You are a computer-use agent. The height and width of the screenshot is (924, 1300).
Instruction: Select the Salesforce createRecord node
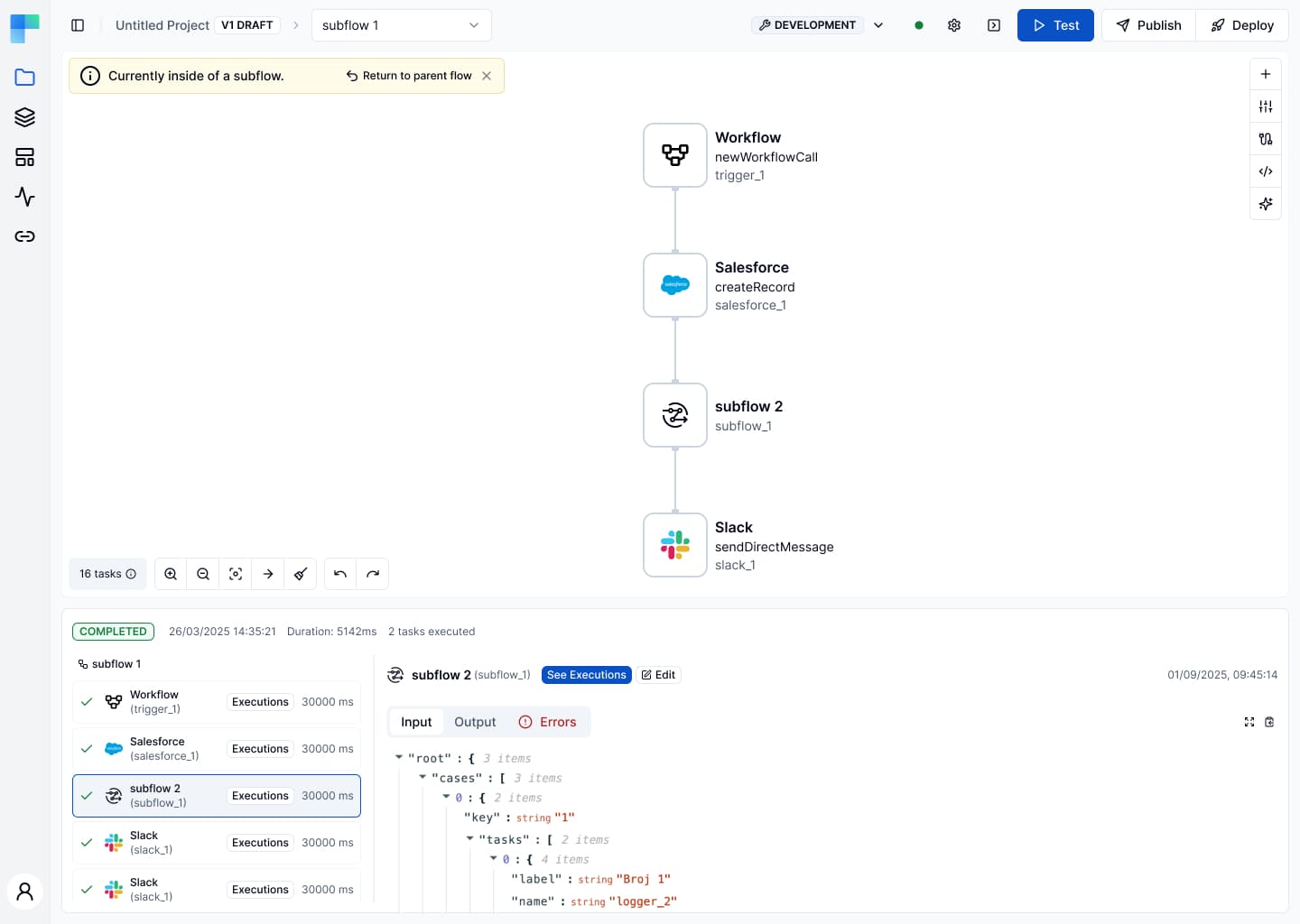675,285
